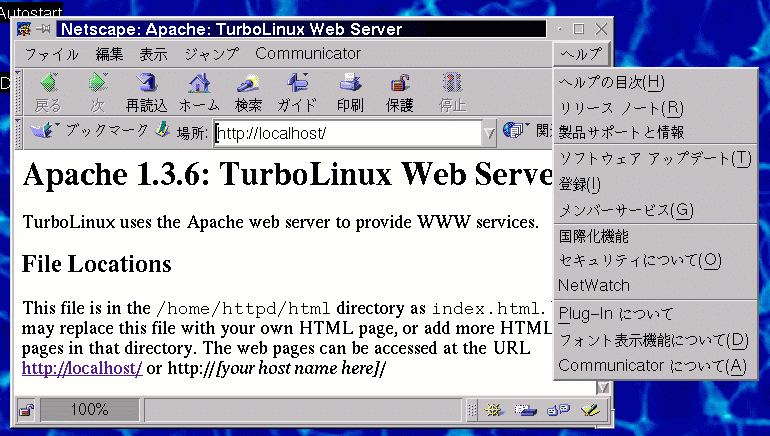770x436 pixels.
Task: Select 登録(I) menu item
Action: click(x=656, y=185)
